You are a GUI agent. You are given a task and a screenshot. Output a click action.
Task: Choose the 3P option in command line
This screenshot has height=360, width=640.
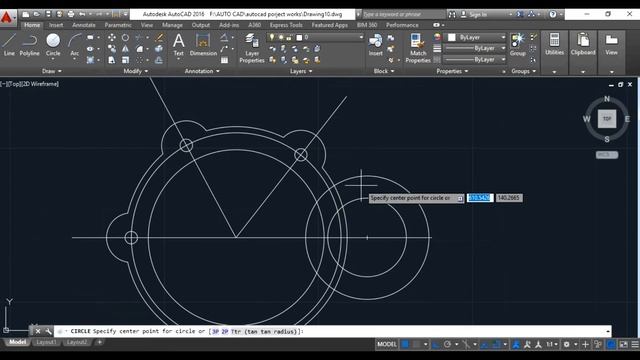215,331
